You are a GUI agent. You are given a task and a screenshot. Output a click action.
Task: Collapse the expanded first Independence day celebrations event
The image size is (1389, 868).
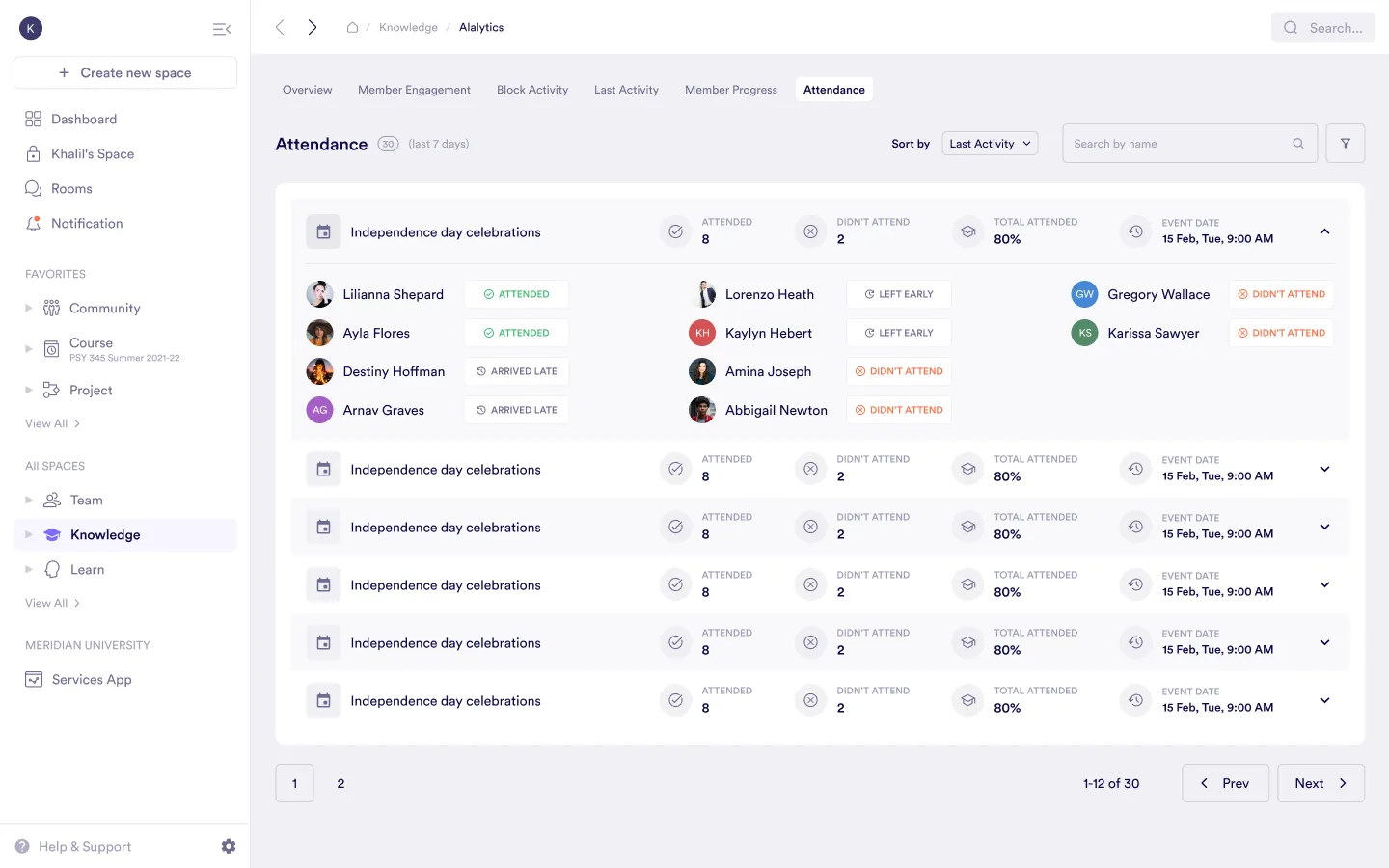pyautogui.click(x=1324, y=231)
